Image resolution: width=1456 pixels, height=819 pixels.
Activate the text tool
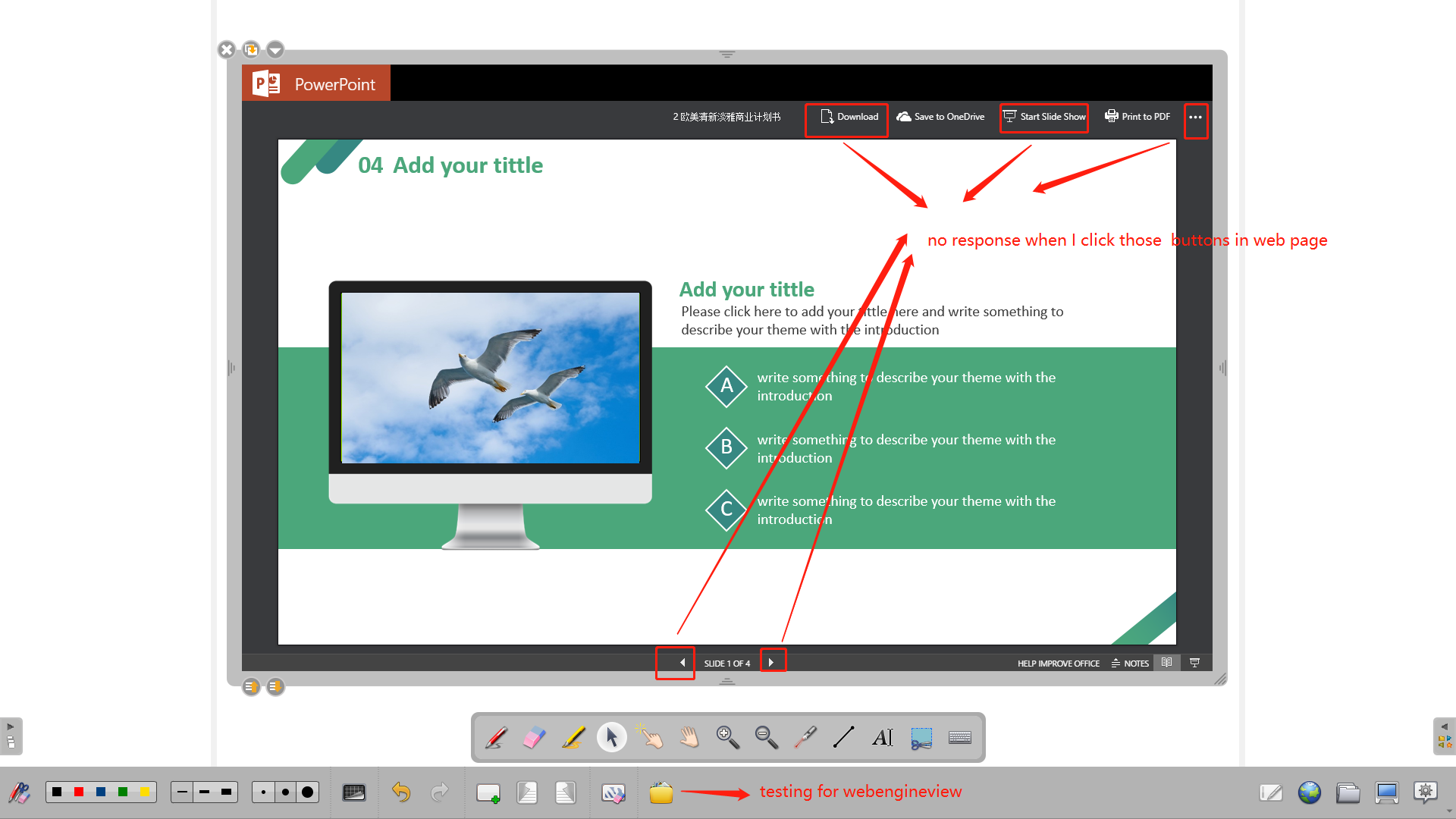click(x=882, y=737)
